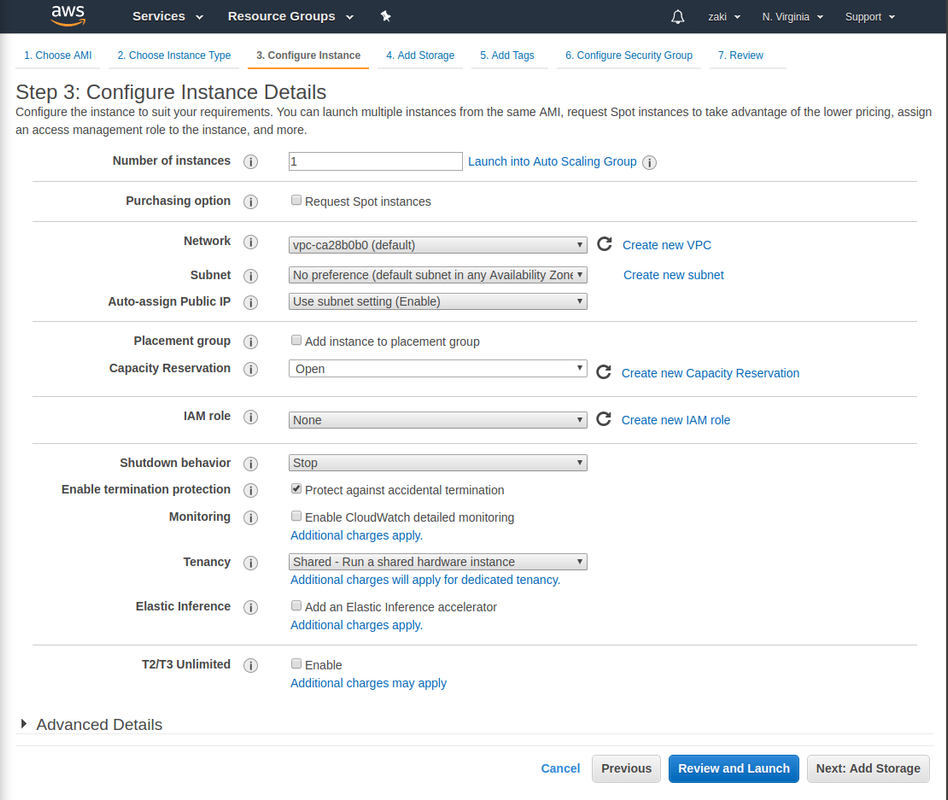Refresh the Network VPC list
Image resolution: width=948 pixels, height=800 pixels.
point(604,244)
